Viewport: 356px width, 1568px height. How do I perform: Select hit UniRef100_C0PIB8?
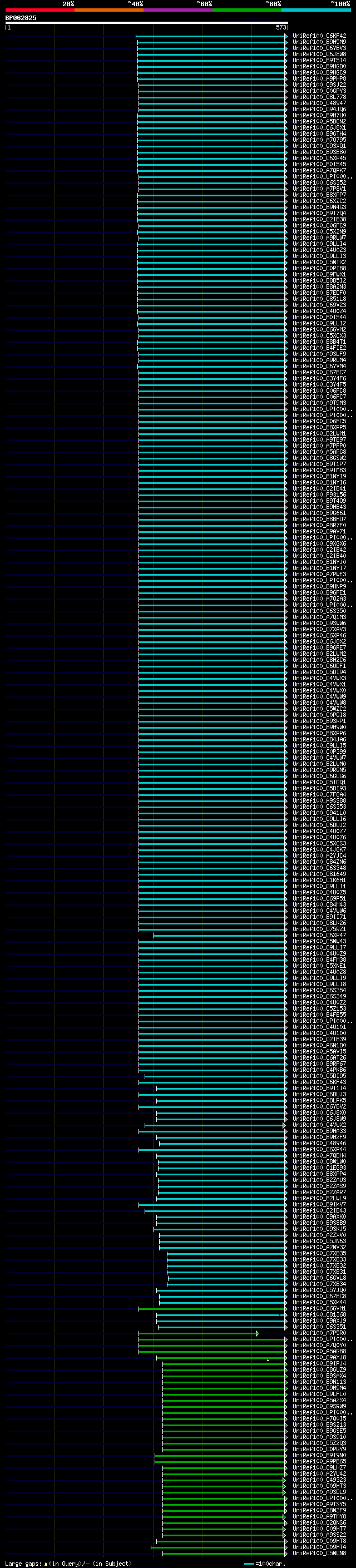click(x=319, y=268)
